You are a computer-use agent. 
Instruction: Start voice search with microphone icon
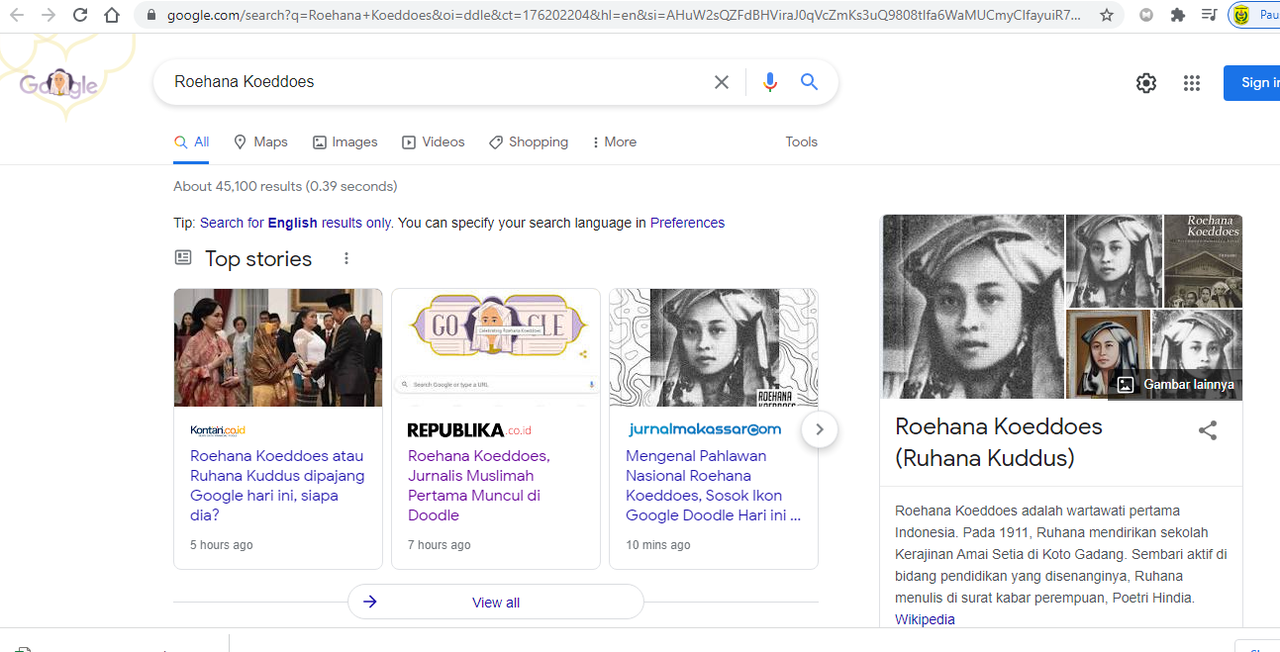[x=769, y=82]
